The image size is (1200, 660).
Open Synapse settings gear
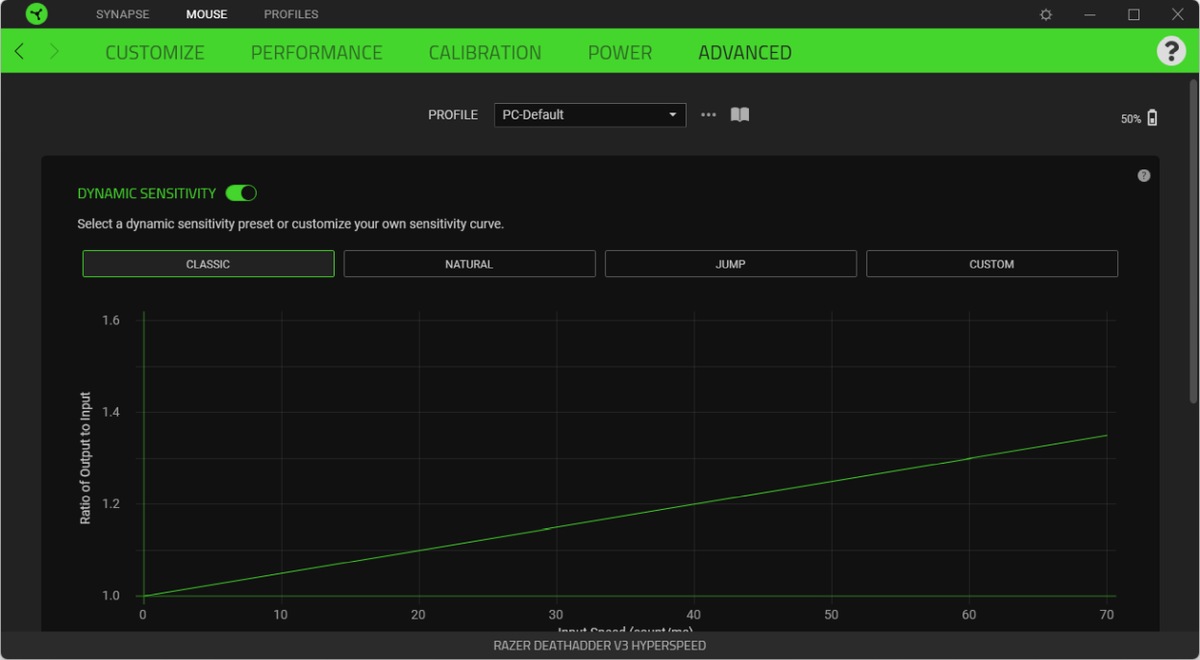coord(1046,14)
